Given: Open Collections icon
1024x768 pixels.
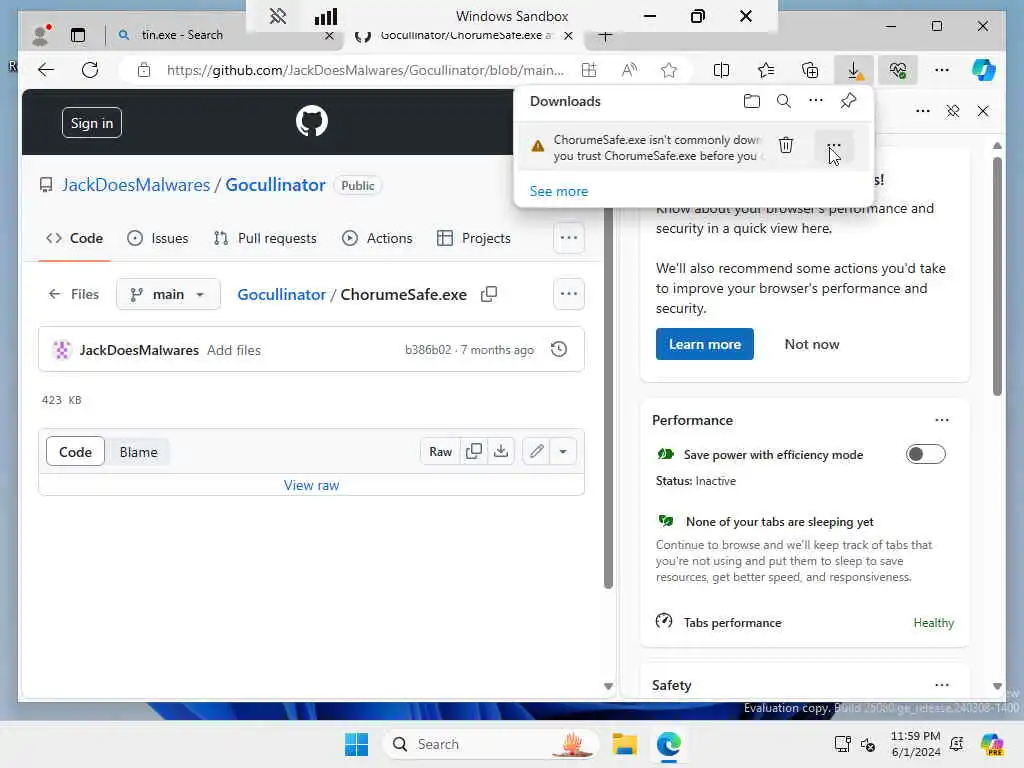Looking at the screenshot, I should (810, 70).
